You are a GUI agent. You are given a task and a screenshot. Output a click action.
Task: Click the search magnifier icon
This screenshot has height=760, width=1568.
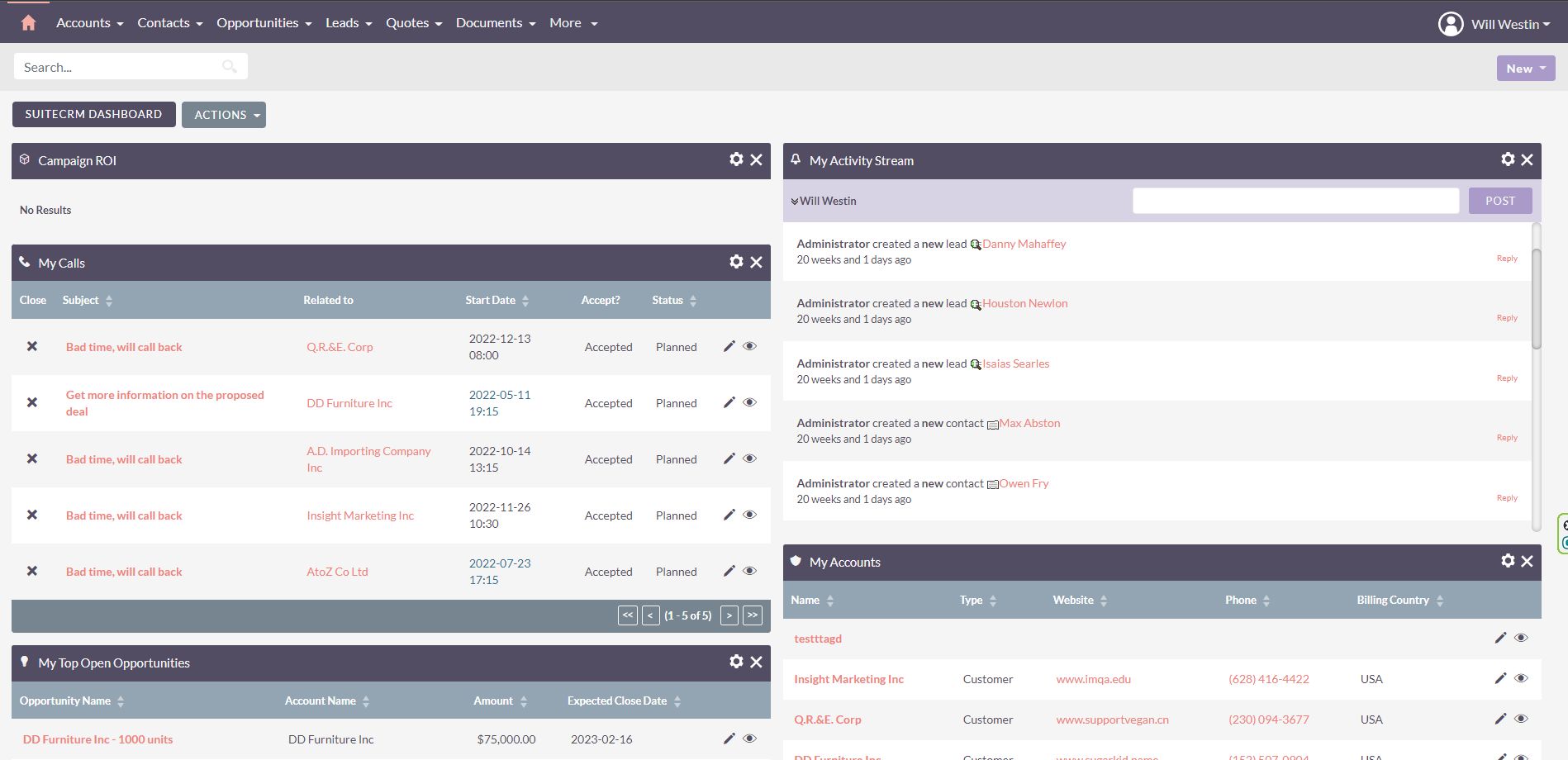(230, 67)
